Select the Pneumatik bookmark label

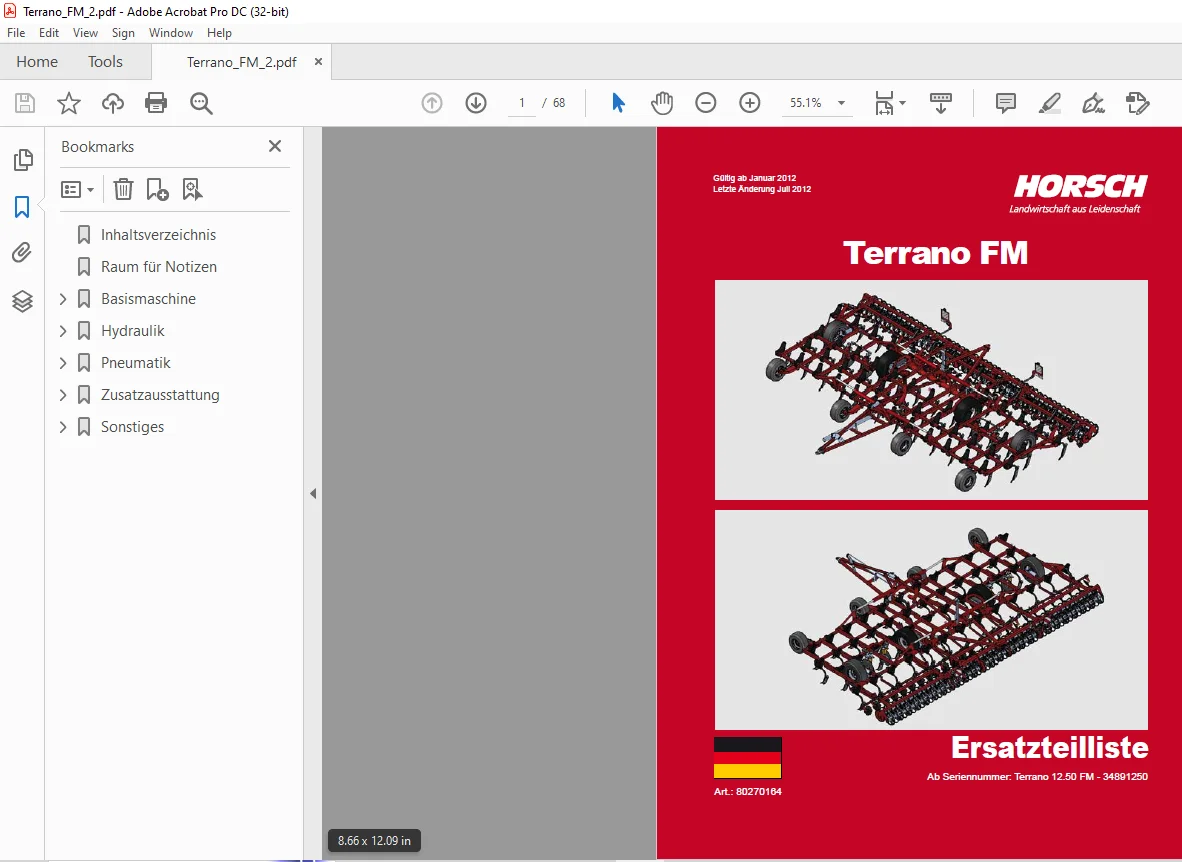[x=136, y=363]
